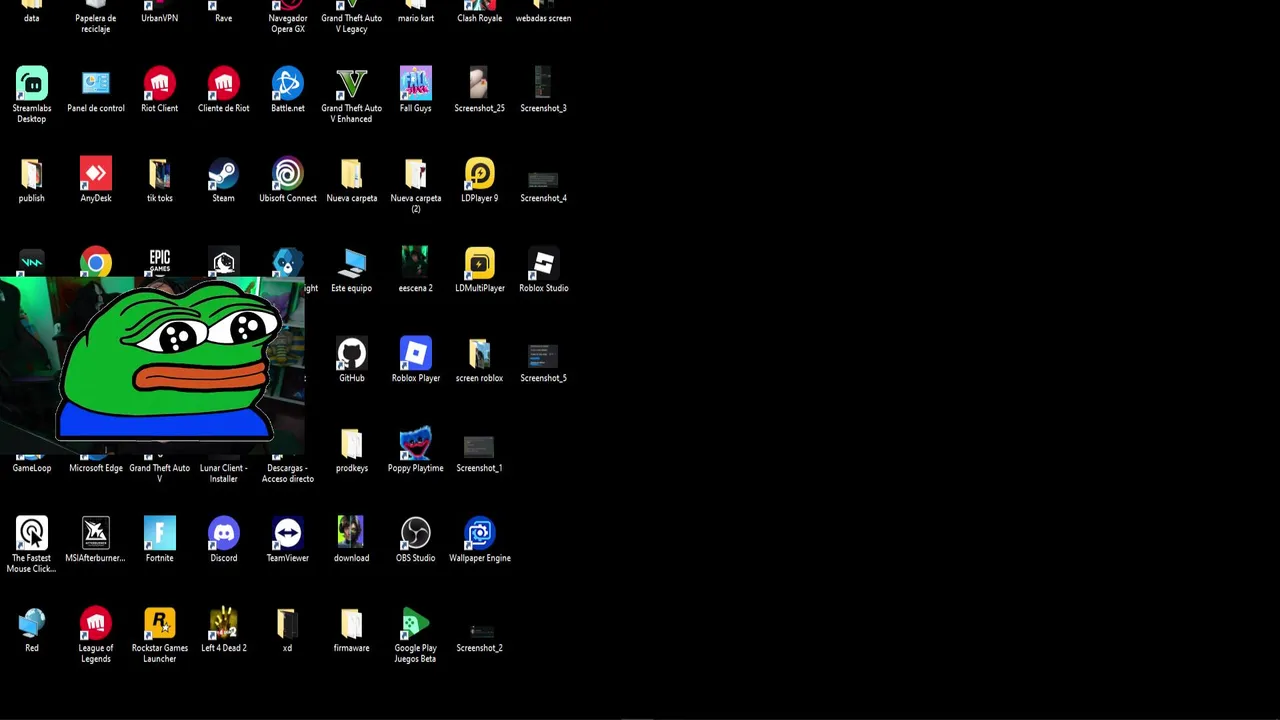Screen dimensions: 1280x720
Task: Open the Battle.net shortcut
Action: pos(287,84)
